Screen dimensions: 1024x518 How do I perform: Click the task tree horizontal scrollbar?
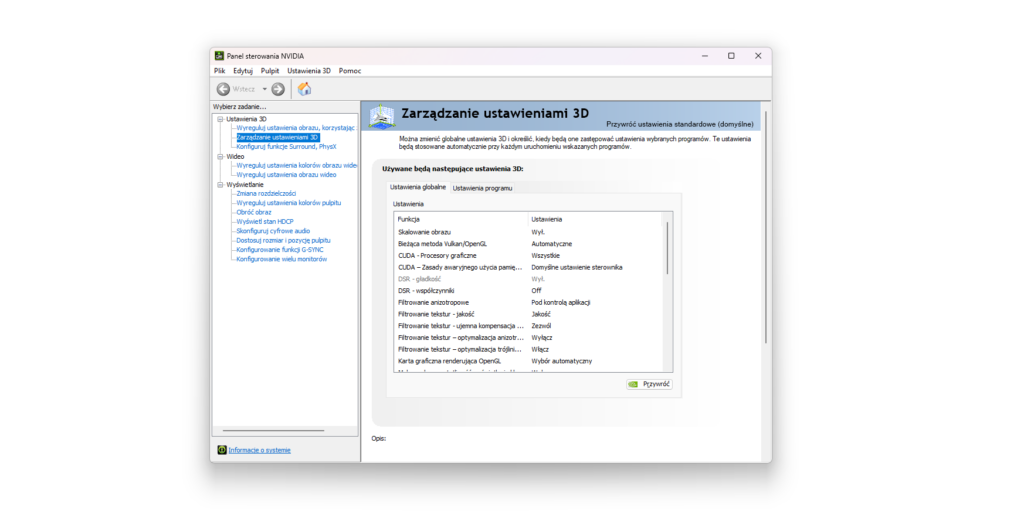273,430
